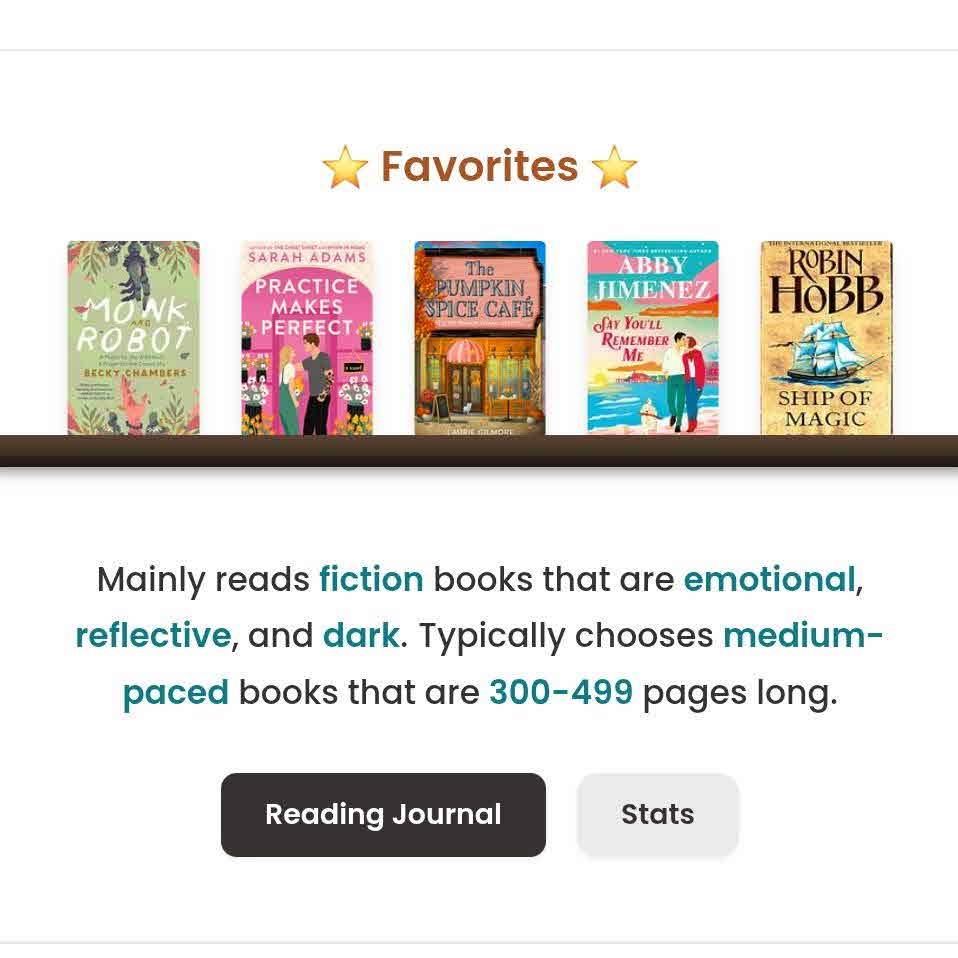The width and height of the screenshot is (958, 958).
Task: Select The Pumpkin Spice Café book cover
Action: pyautogui.click(x=480, y=338)
